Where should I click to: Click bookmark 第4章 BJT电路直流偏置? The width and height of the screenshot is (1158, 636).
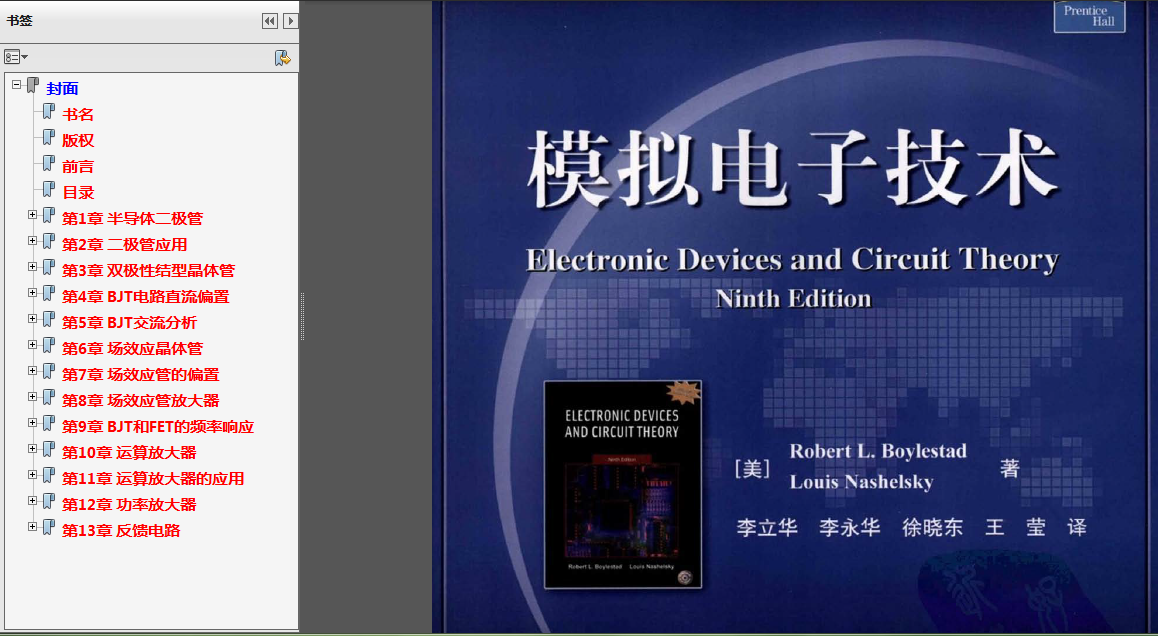[145, 296]
